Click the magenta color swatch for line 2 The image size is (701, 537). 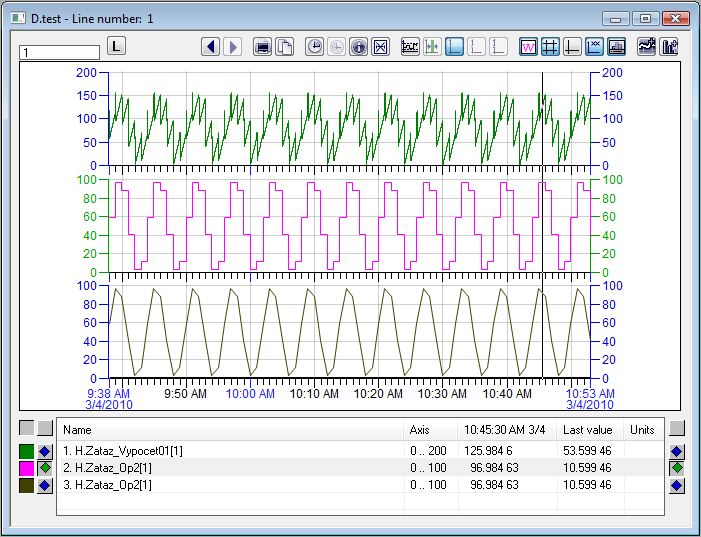(26, 468)
